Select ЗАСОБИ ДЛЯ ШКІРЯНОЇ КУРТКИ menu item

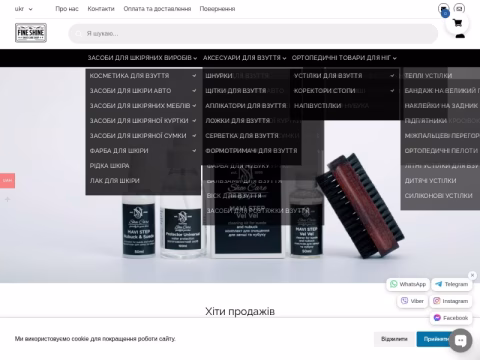pyautogui.click(x=139, y=121)
